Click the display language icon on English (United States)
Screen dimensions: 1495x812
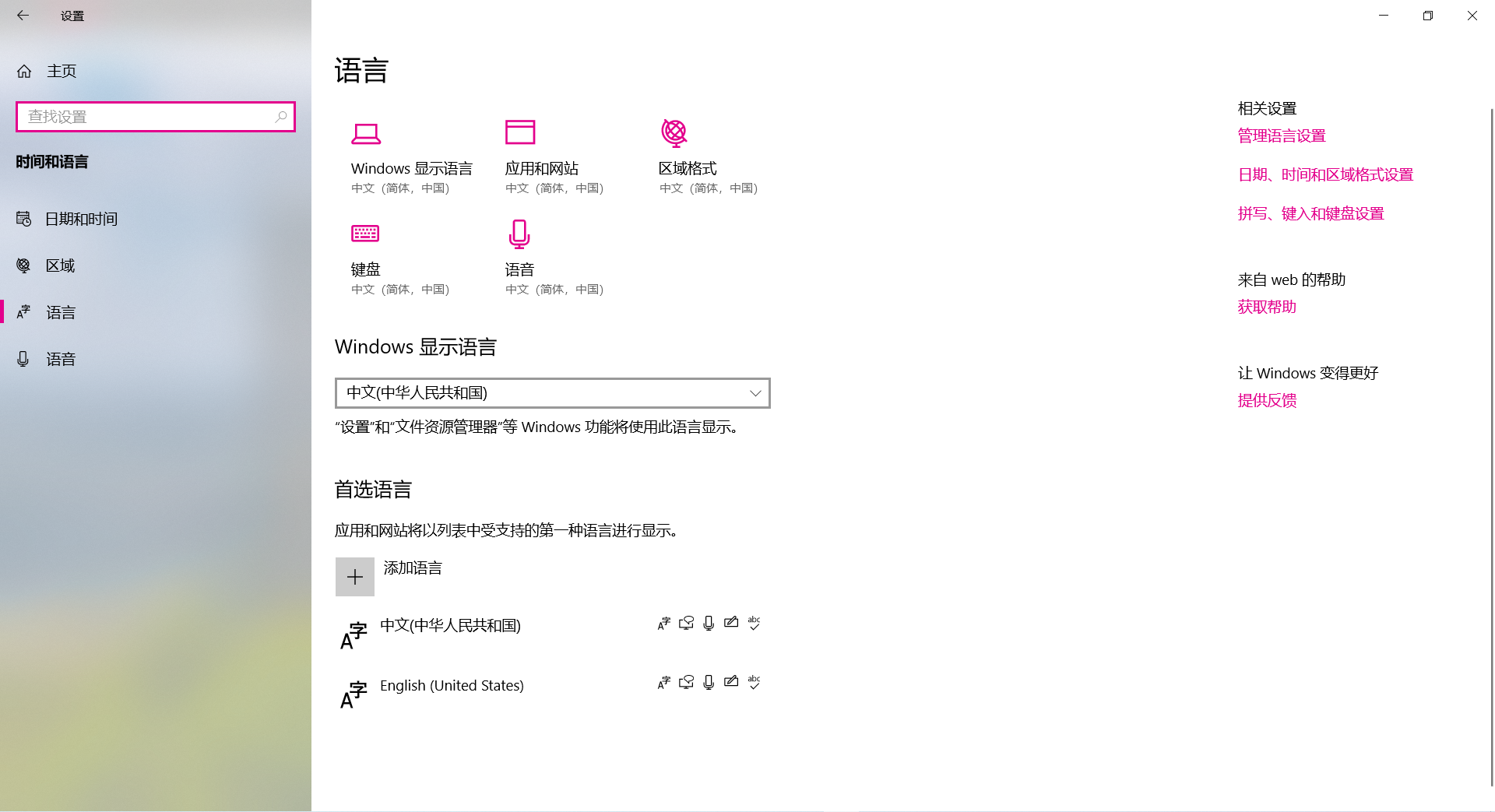coord(663,682)
